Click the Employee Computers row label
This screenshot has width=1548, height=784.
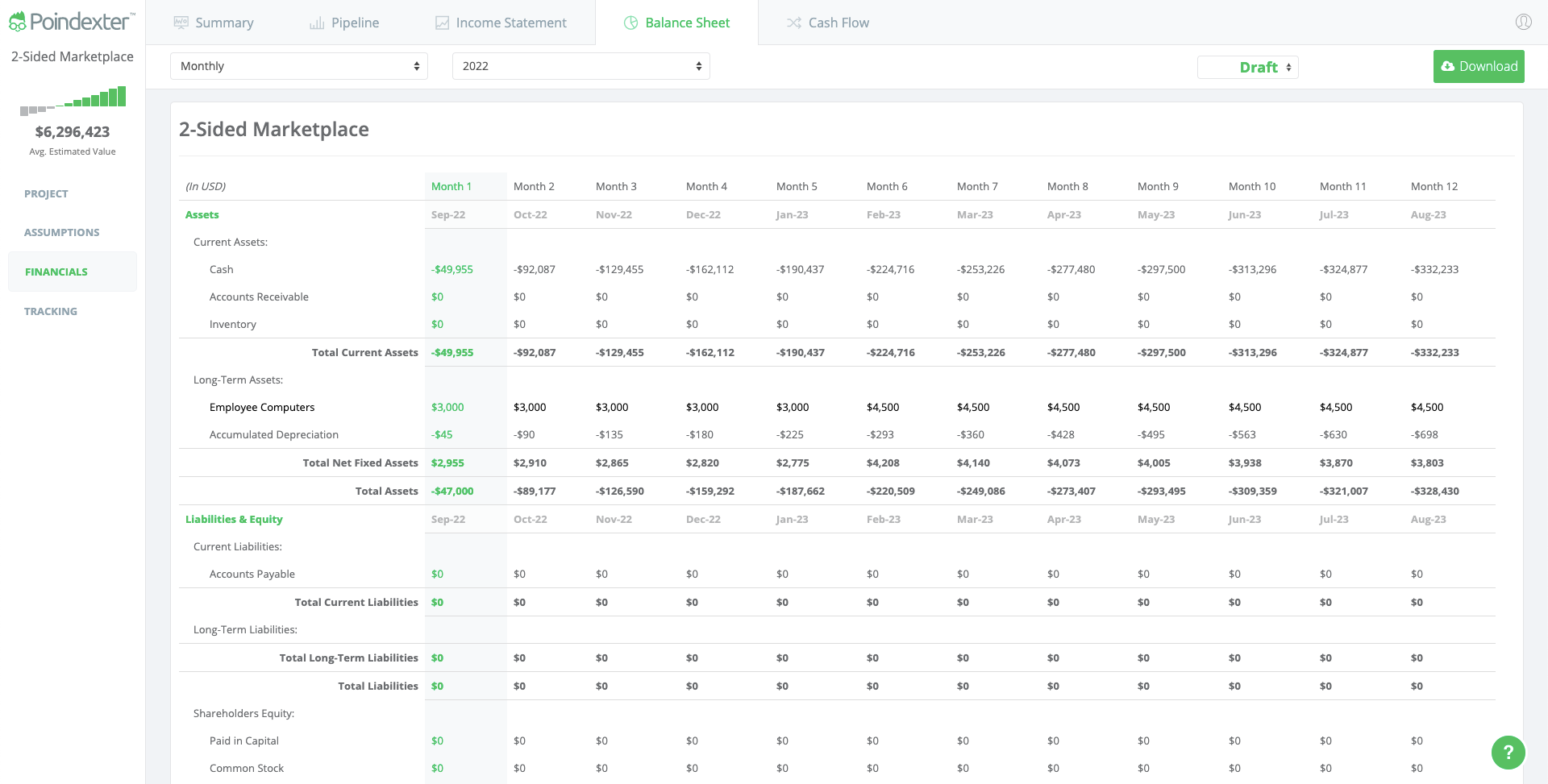pyautogui.click(x=262, y=407)
